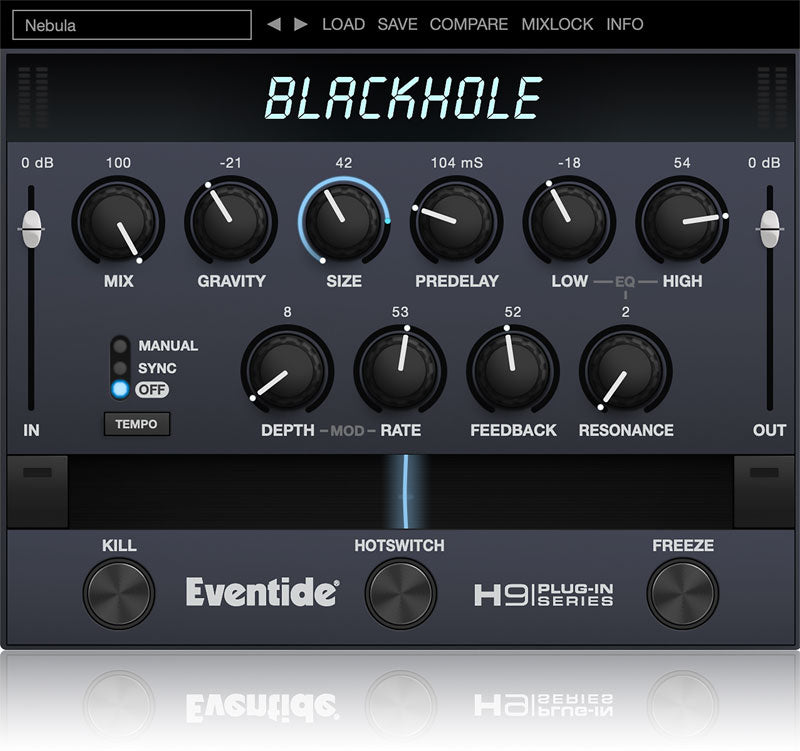The height and width of the screenshot is (751, 800).
Task: Click the PREDELAY knob
Action: 457,220
